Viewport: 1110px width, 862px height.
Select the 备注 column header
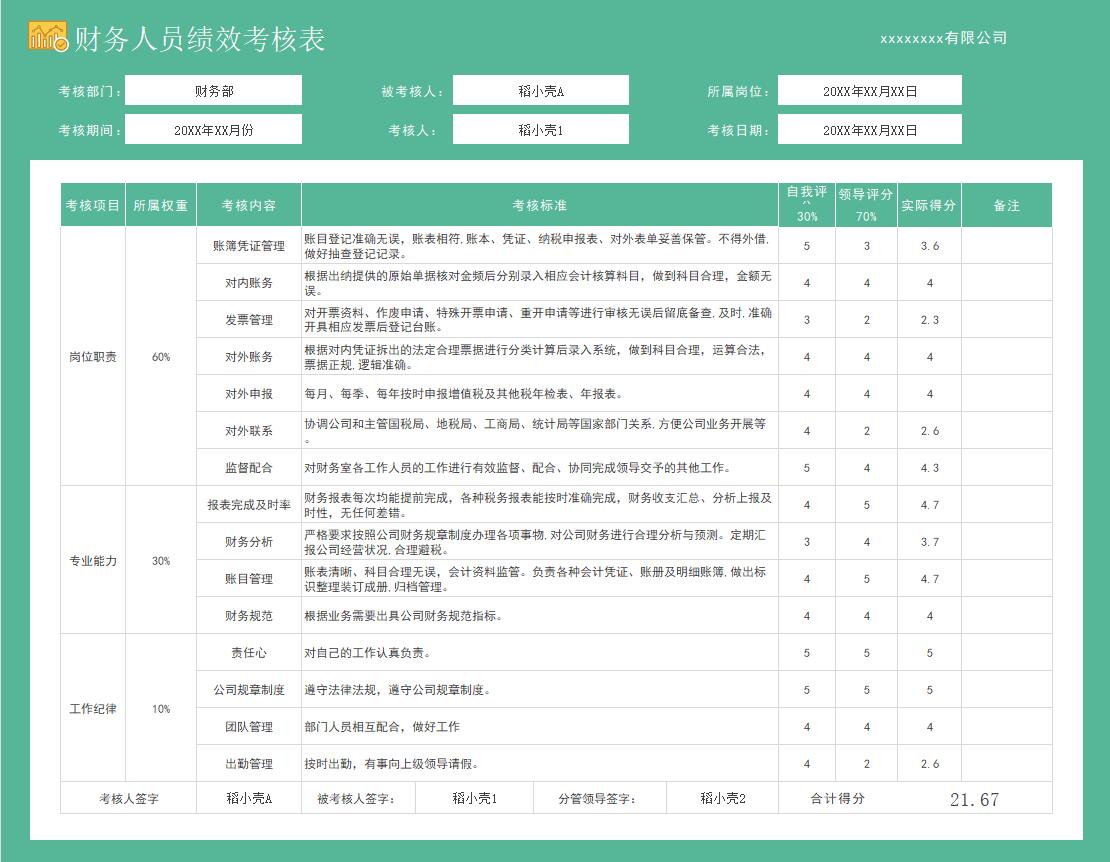(x=1006, y=205)
